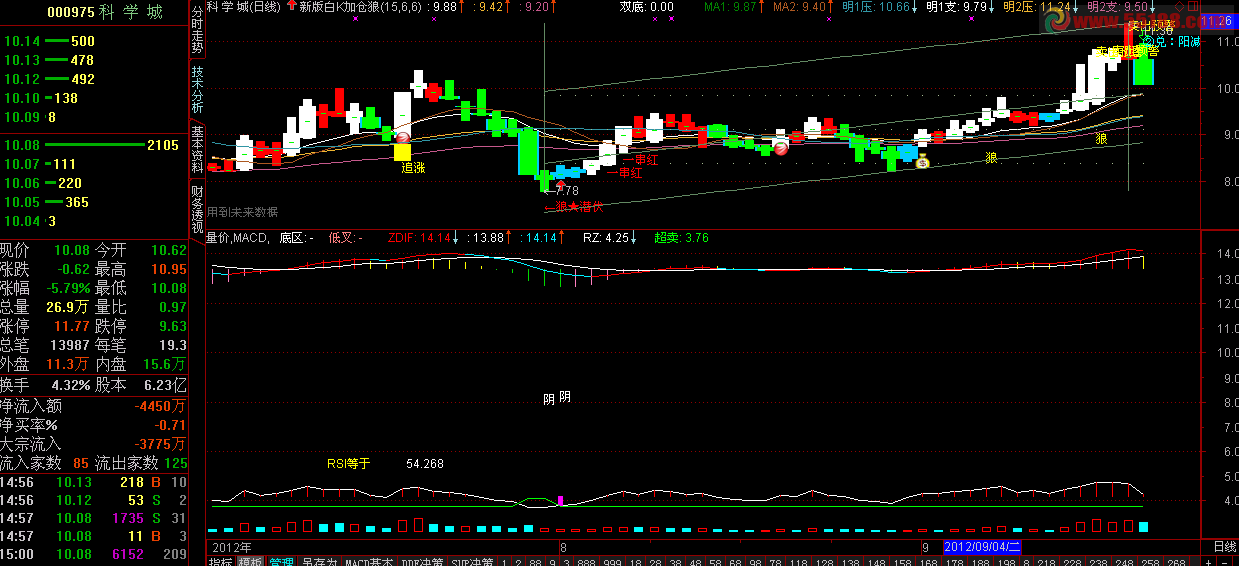This screenshot has height=566, width=1239.
Task: Click the 用到未来数据 notice text
Action: (x=242, y=212)
